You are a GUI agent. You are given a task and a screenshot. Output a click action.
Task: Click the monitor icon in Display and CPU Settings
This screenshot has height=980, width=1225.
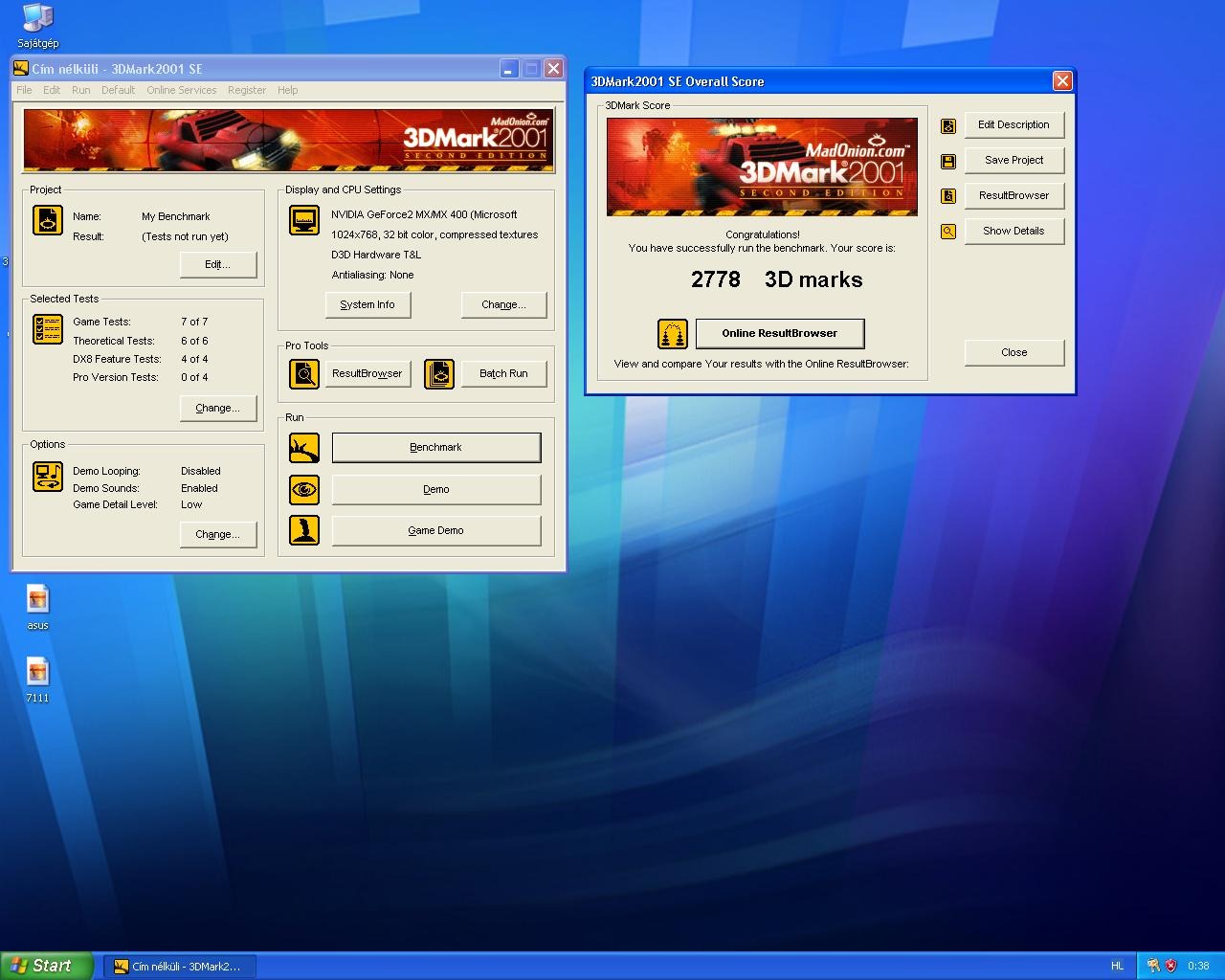click(304, 220)
